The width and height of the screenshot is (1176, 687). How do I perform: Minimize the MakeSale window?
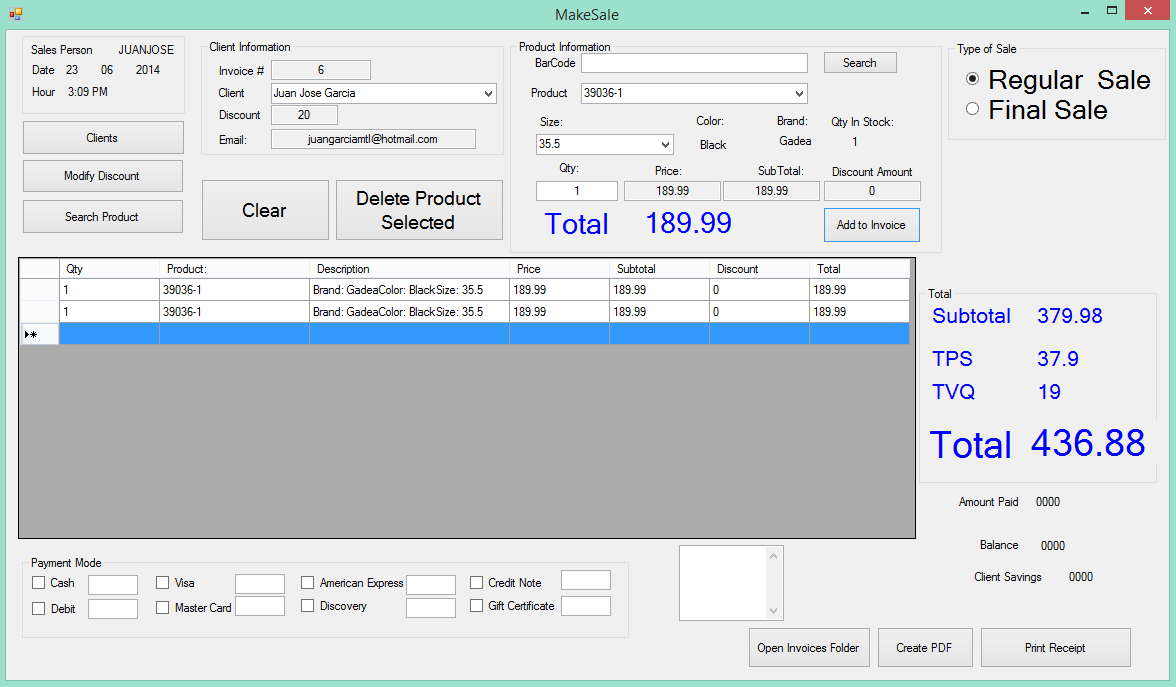(x=1085, y=12)
